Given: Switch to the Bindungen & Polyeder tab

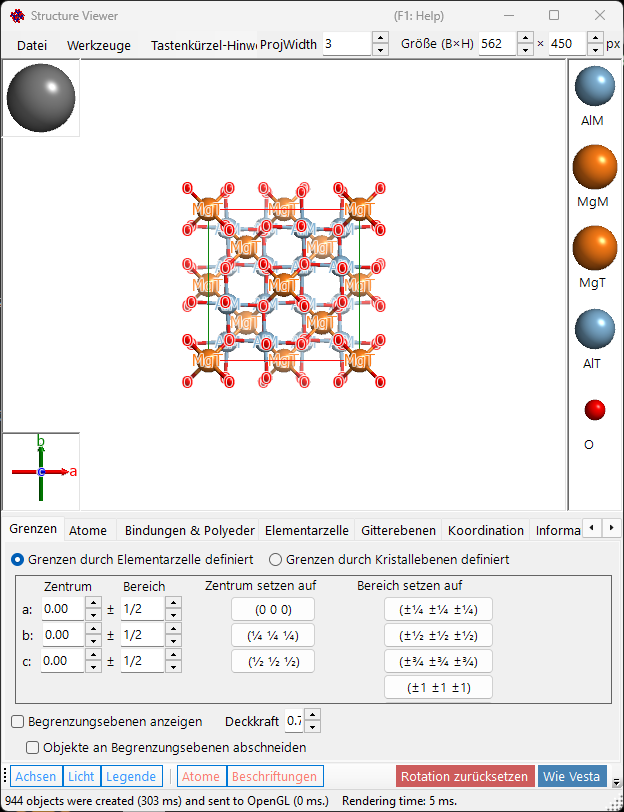Looking at the screenshot, I should [x=190, y=530].
